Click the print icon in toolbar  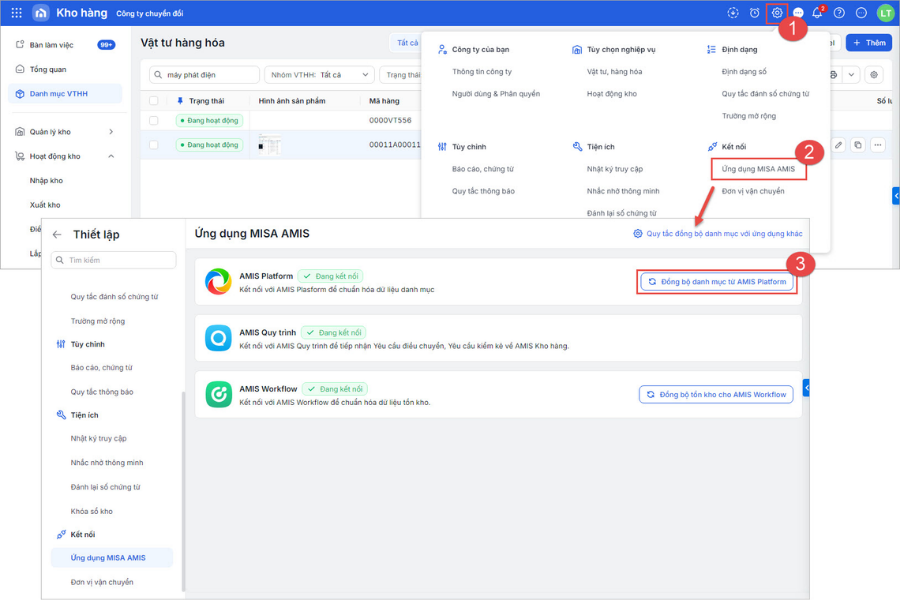pyautogui.click(x=833, y=75)
